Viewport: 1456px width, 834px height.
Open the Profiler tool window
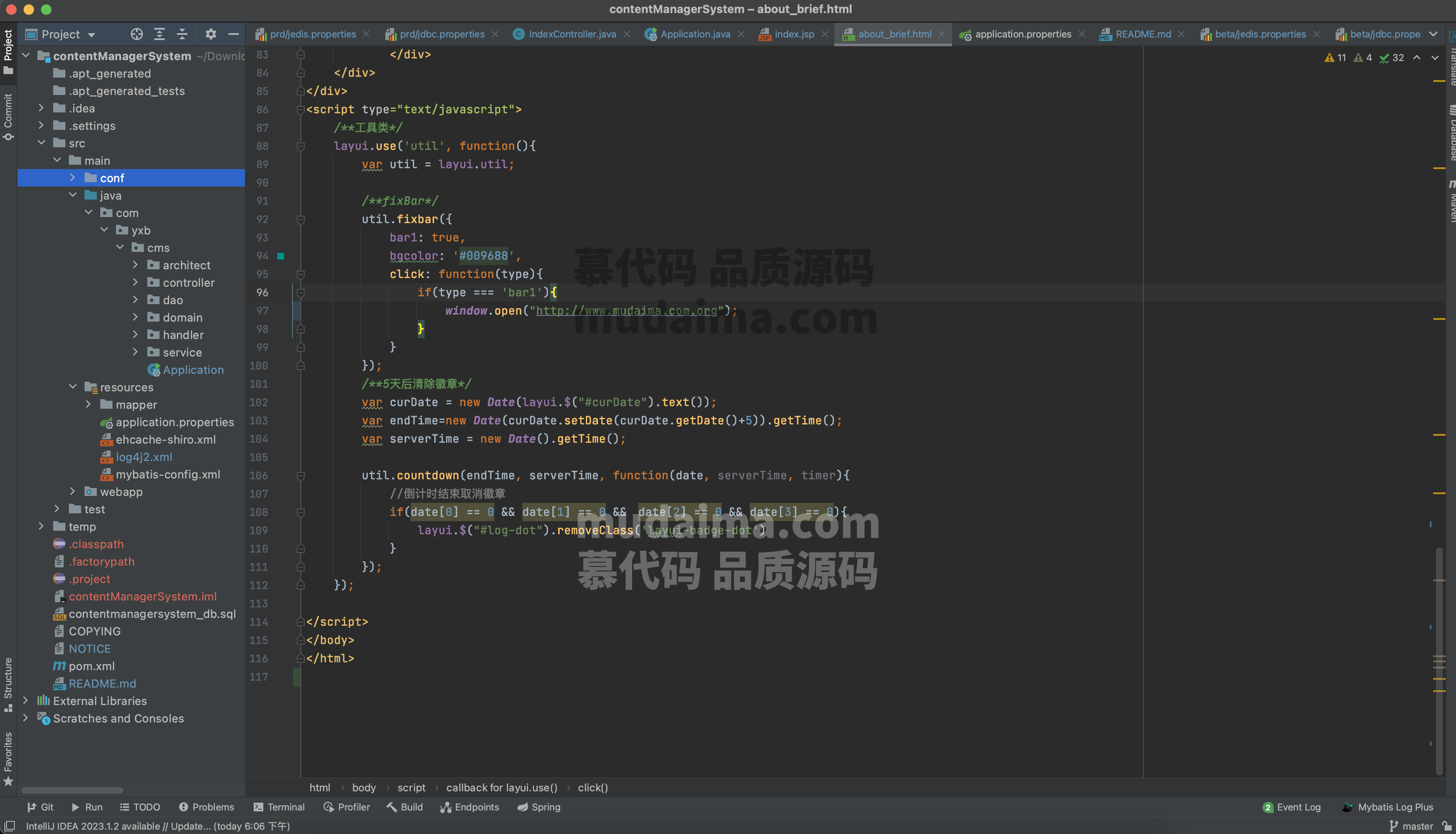click(347, 807)
